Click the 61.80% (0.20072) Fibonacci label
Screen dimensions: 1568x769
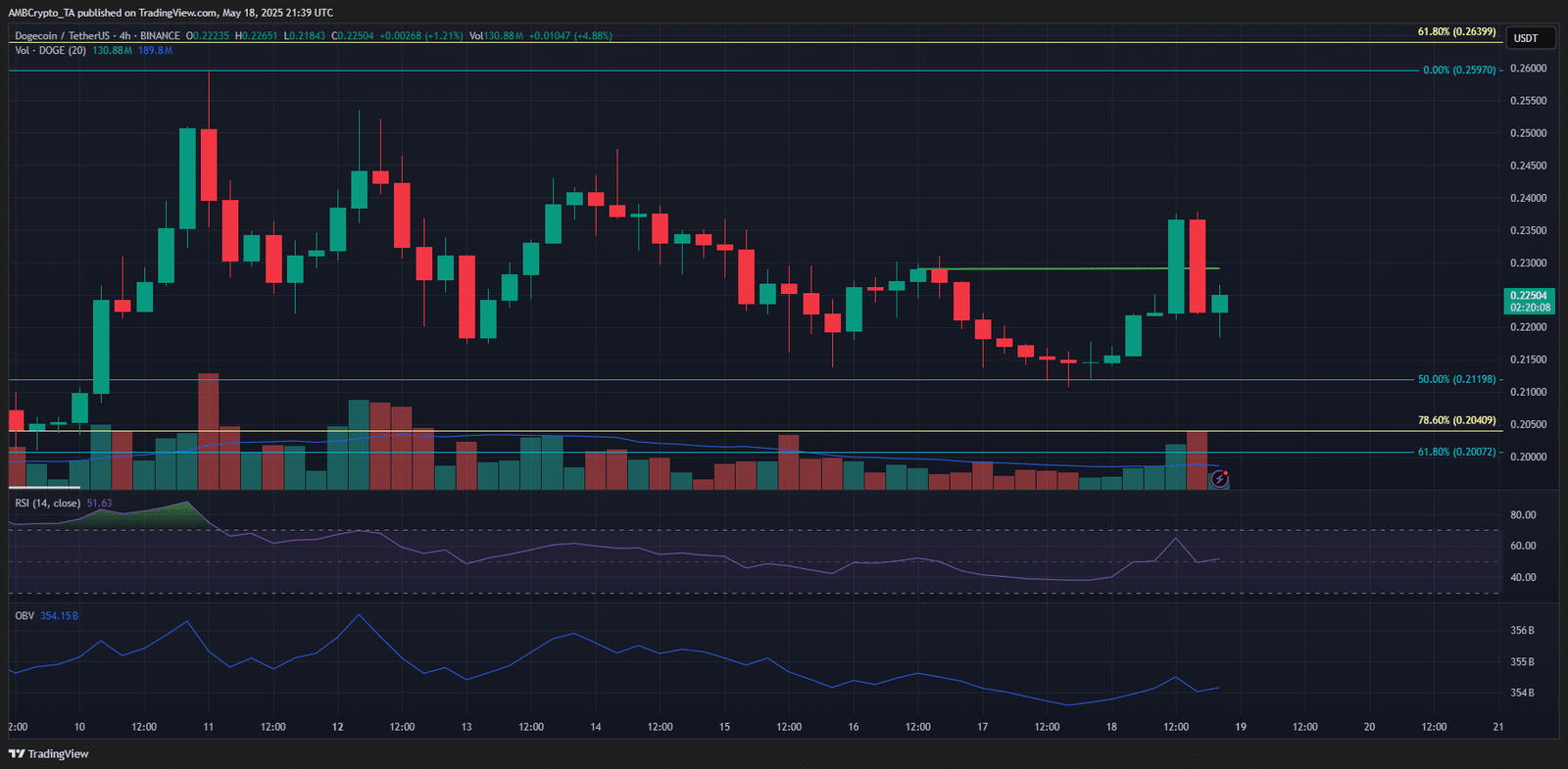click(1456, 452)
